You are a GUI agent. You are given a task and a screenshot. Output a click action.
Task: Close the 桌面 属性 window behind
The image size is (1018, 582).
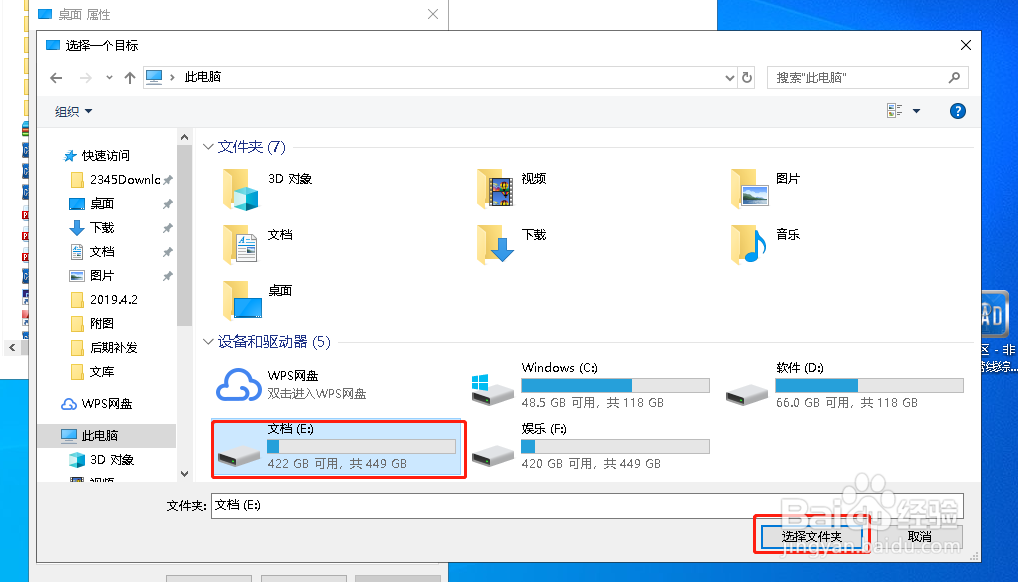pos(433,14)
